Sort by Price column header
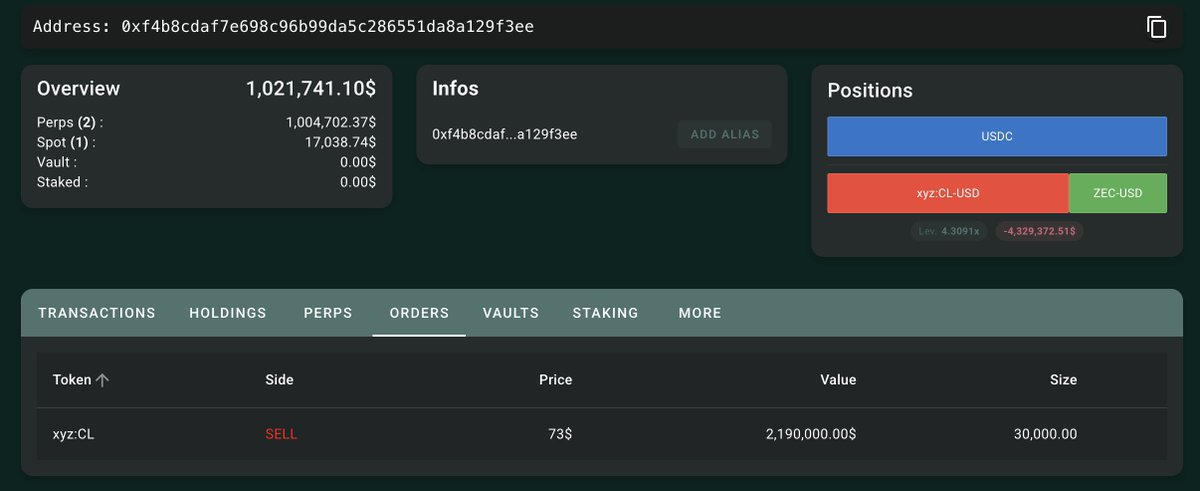The height and width of the screenshot is (491, 1200). point(556,380)
